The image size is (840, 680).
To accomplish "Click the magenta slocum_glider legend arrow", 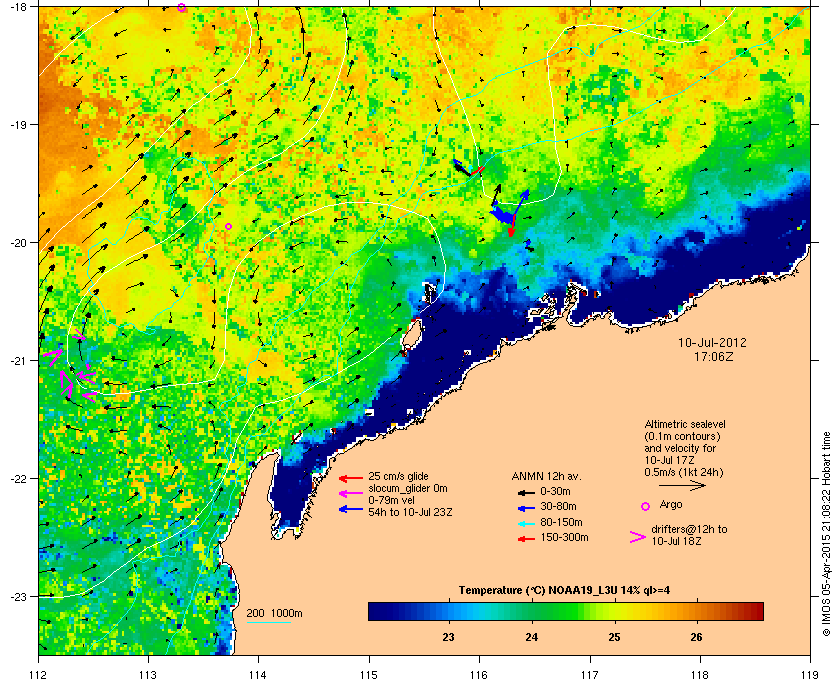I will (351, 493).
